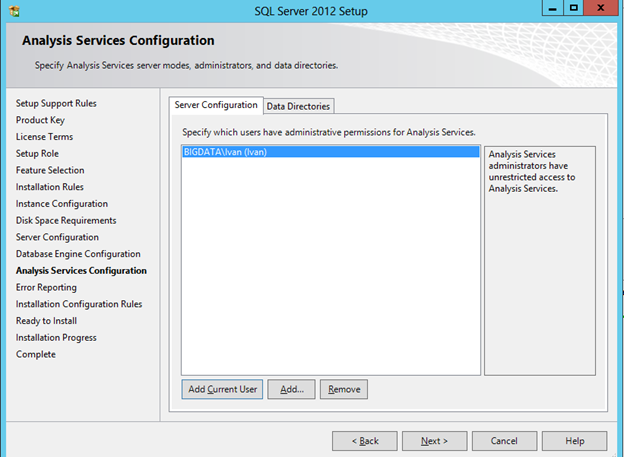624x457 pixels.
Task: Click the Analysis Services Configuration page heading
Action: click(118, 41)
